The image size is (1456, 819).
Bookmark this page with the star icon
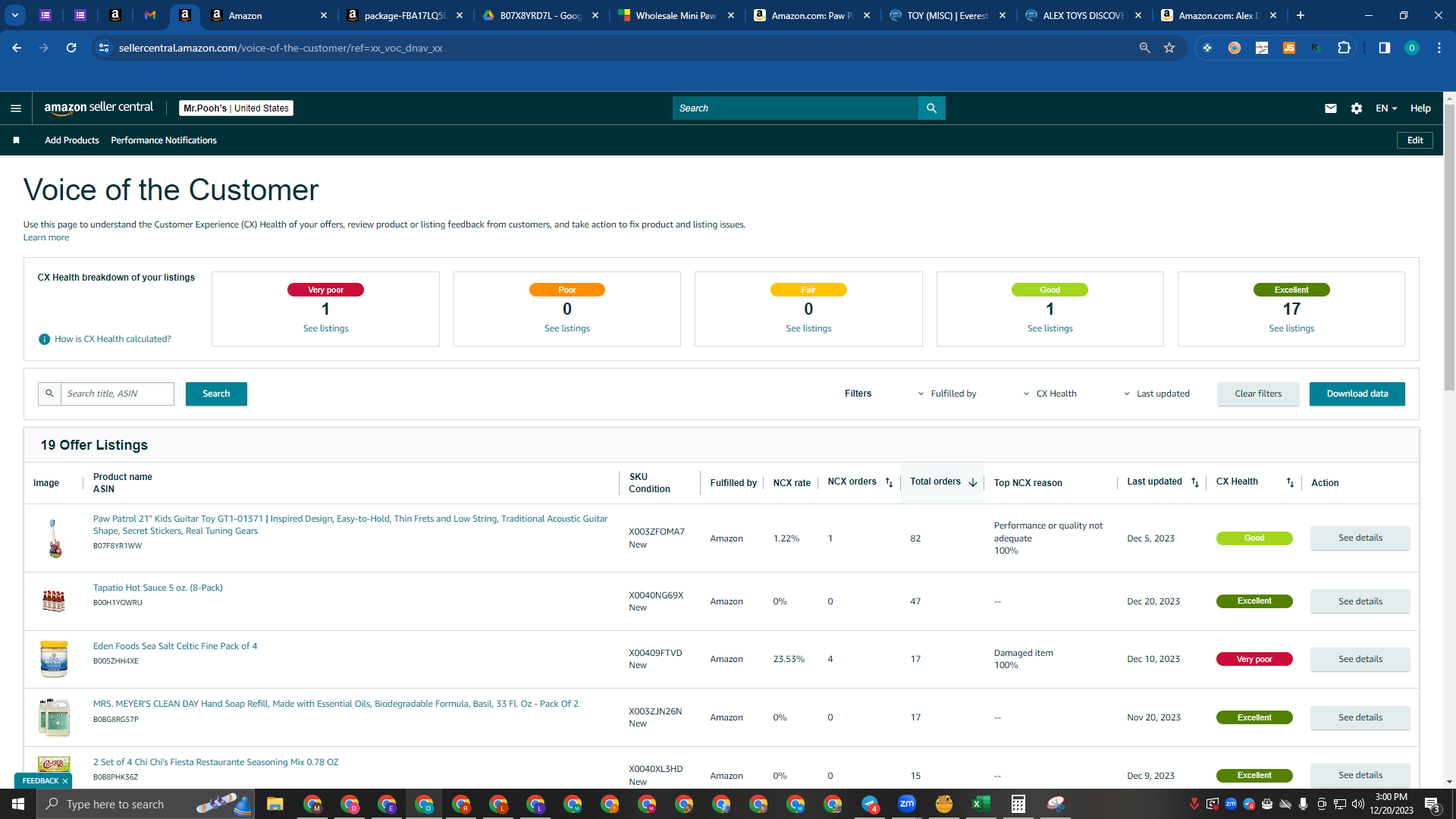coord(1169,48)
